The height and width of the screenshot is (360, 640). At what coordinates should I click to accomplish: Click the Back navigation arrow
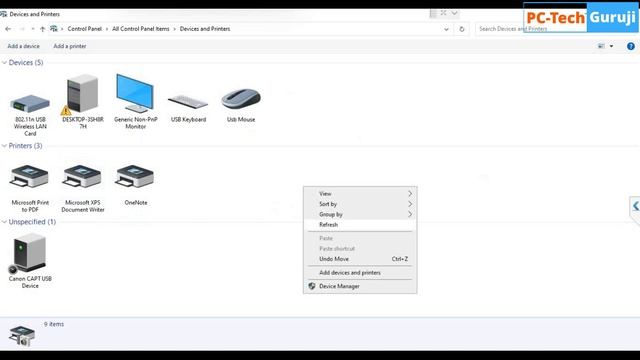click(x=8, y=29)
